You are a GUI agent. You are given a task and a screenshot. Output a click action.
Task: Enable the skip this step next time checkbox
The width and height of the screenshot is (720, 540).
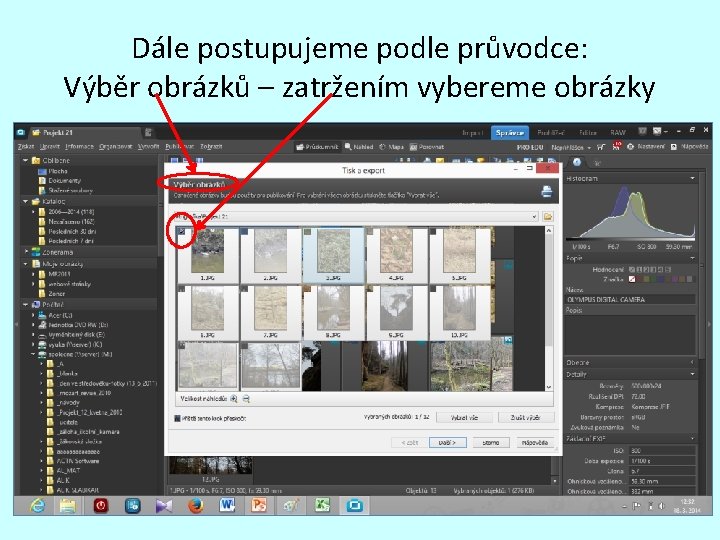[x=178, y=418]
